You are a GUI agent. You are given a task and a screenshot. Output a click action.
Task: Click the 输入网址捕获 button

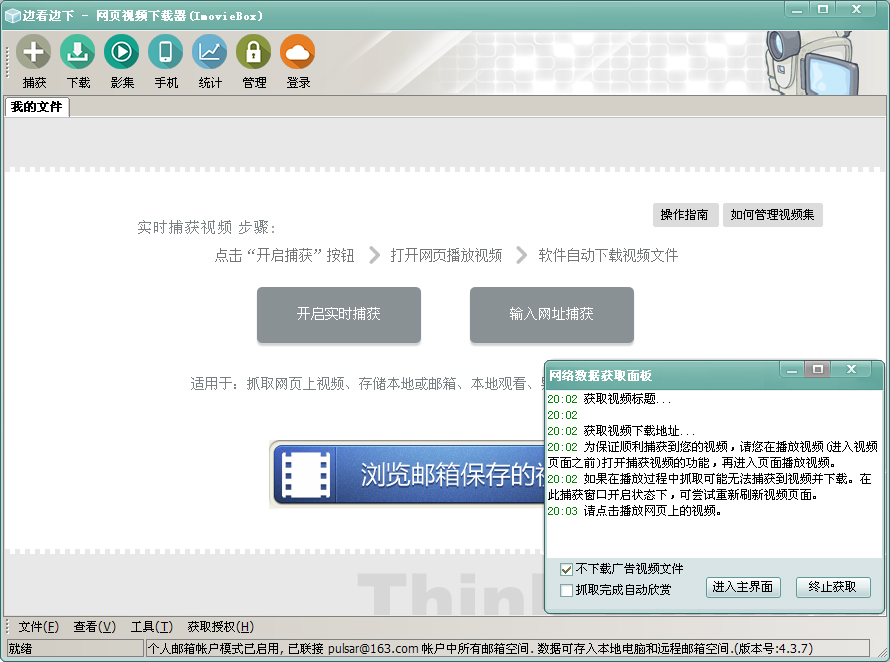[x=551, y=314]
